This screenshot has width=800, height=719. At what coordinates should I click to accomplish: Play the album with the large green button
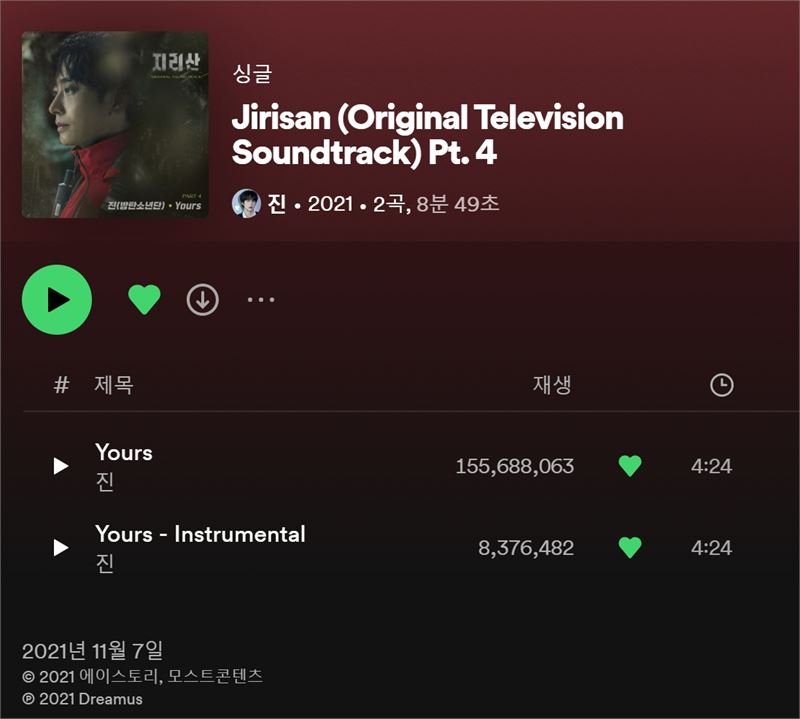pyautogui.click(x=57, y=300)
